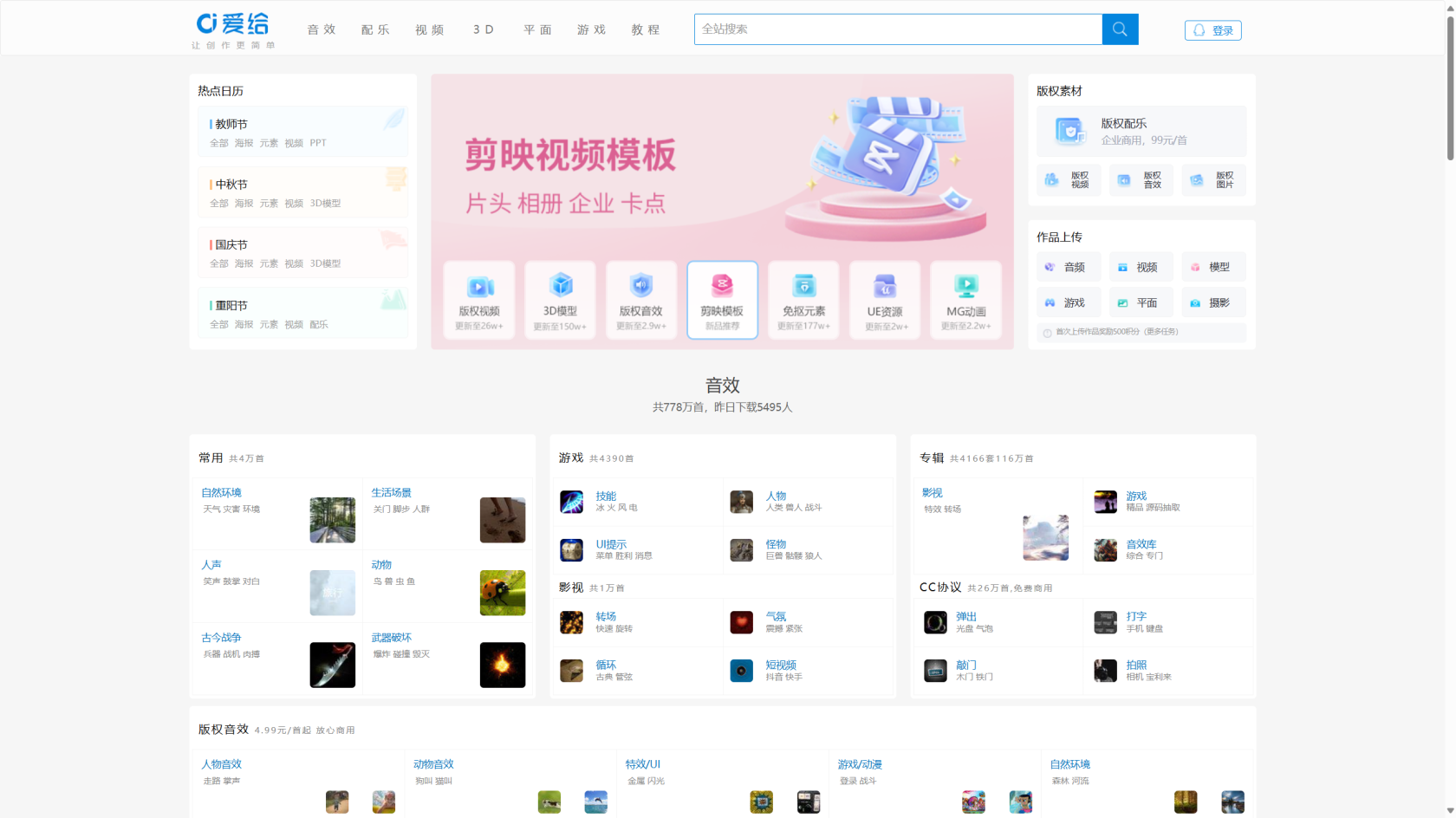The height and width of the screenshot is (818, 1456).
Task: Click the UI提示 sound icon
Action: [x=571, y=550]
